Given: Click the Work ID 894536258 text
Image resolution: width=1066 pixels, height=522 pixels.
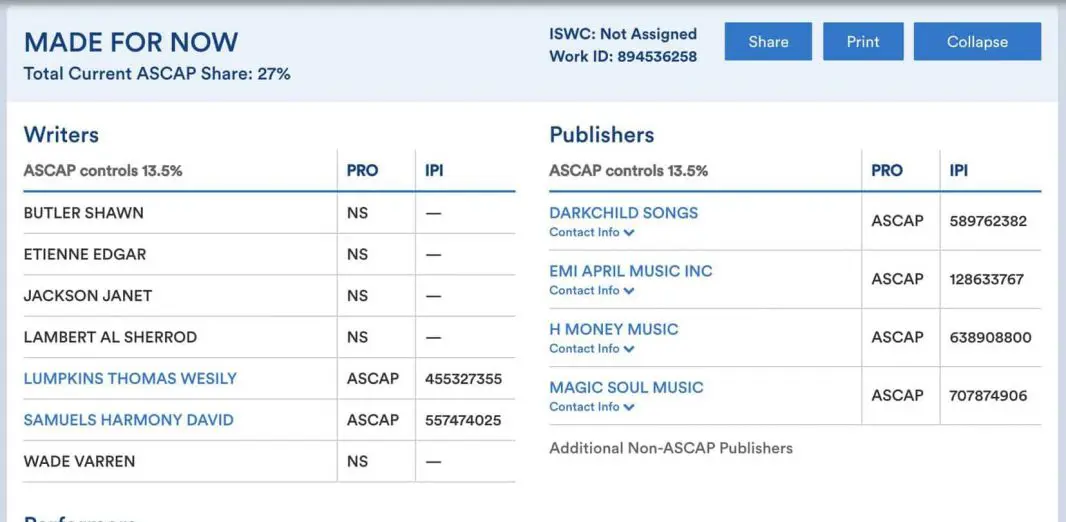Looking at the screenshot, I should (x=623, y=57).
